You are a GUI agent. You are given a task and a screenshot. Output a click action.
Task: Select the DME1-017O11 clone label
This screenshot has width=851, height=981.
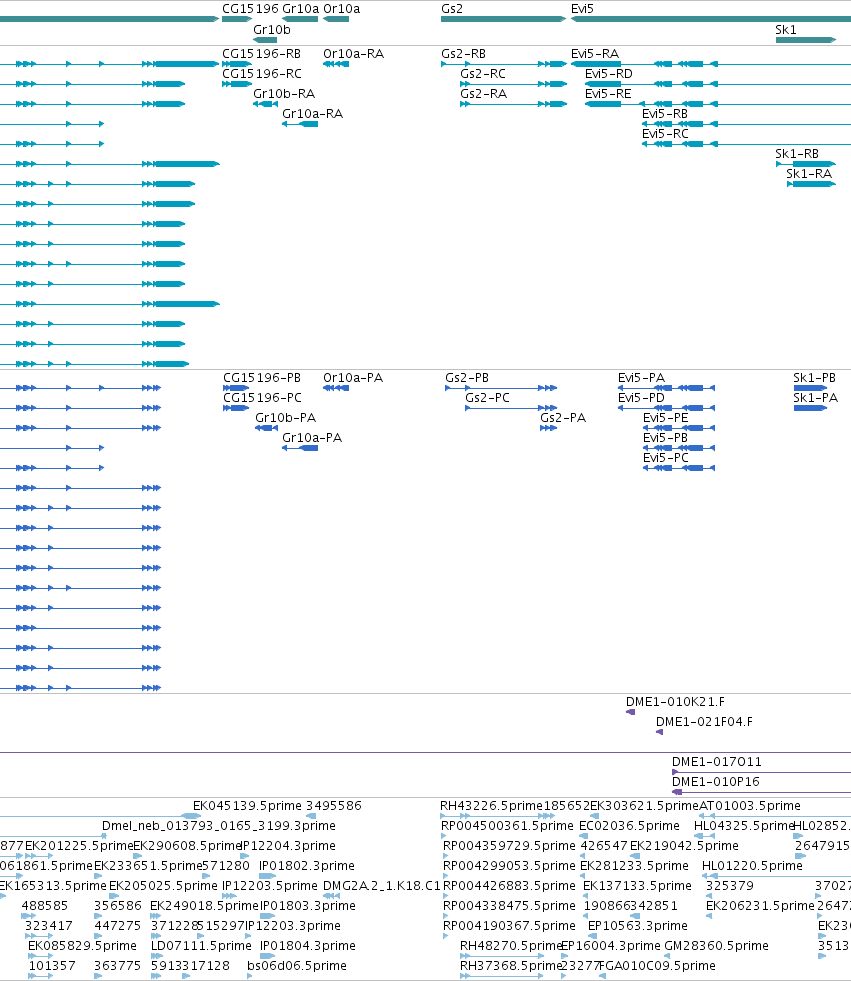pos(716,762)
